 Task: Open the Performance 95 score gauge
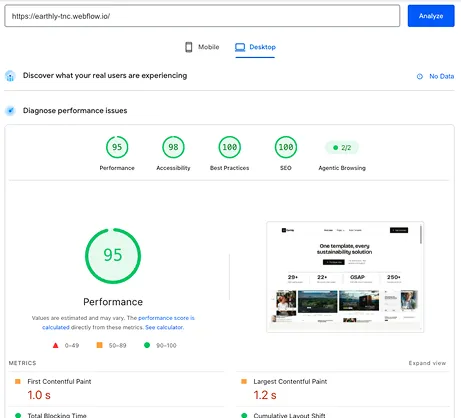117,147
